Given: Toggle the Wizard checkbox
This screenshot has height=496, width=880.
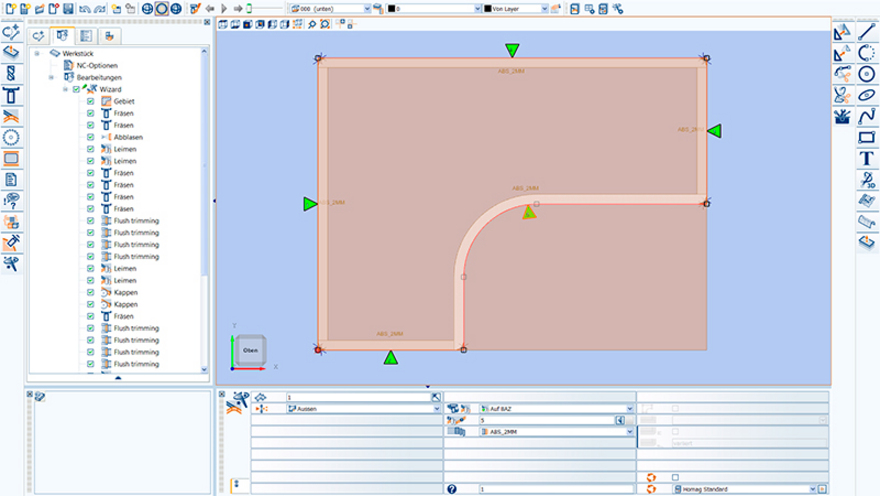Looking at the screenshot, I should (x=76, y=89).
